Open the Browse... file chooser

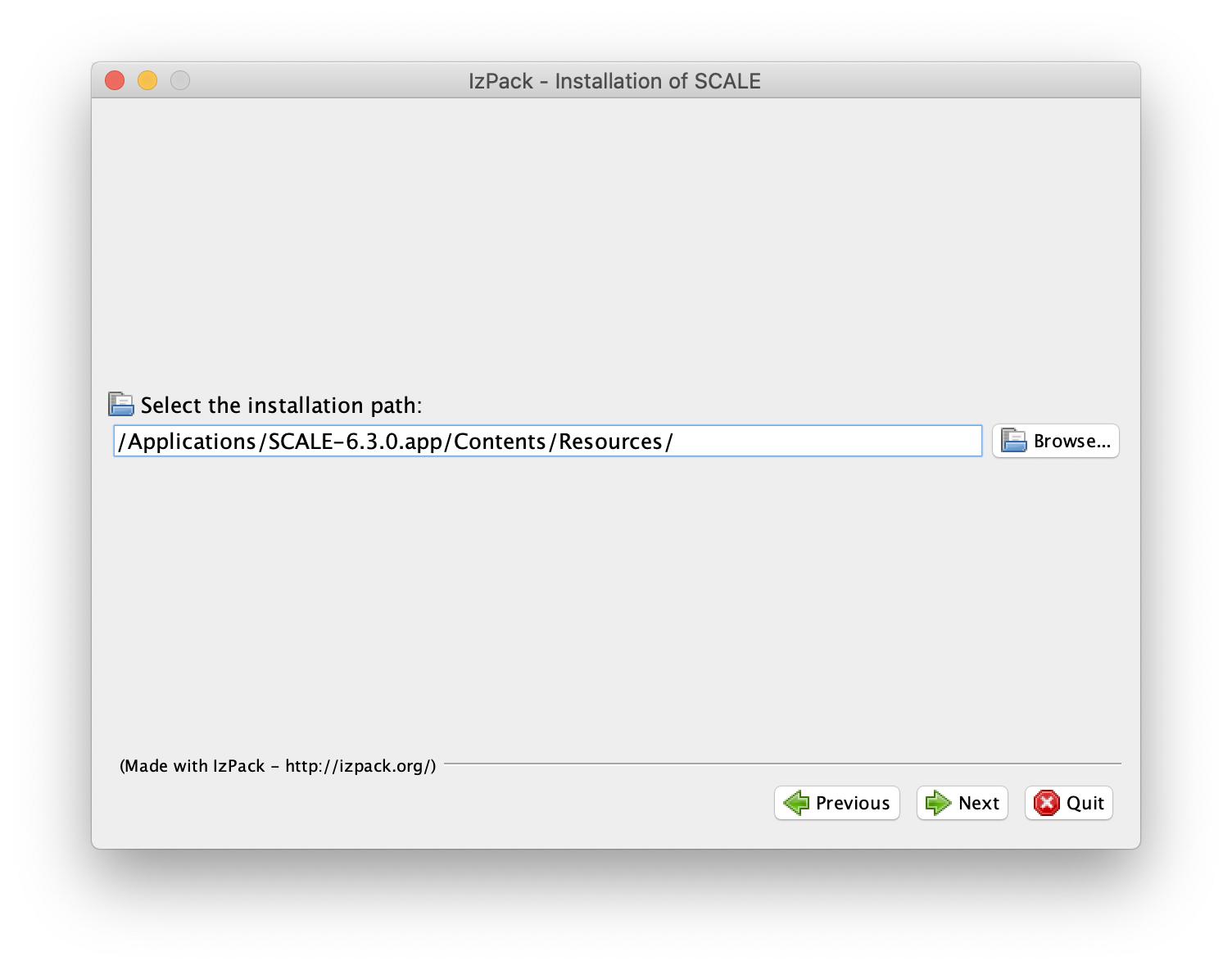point(1055,441)
